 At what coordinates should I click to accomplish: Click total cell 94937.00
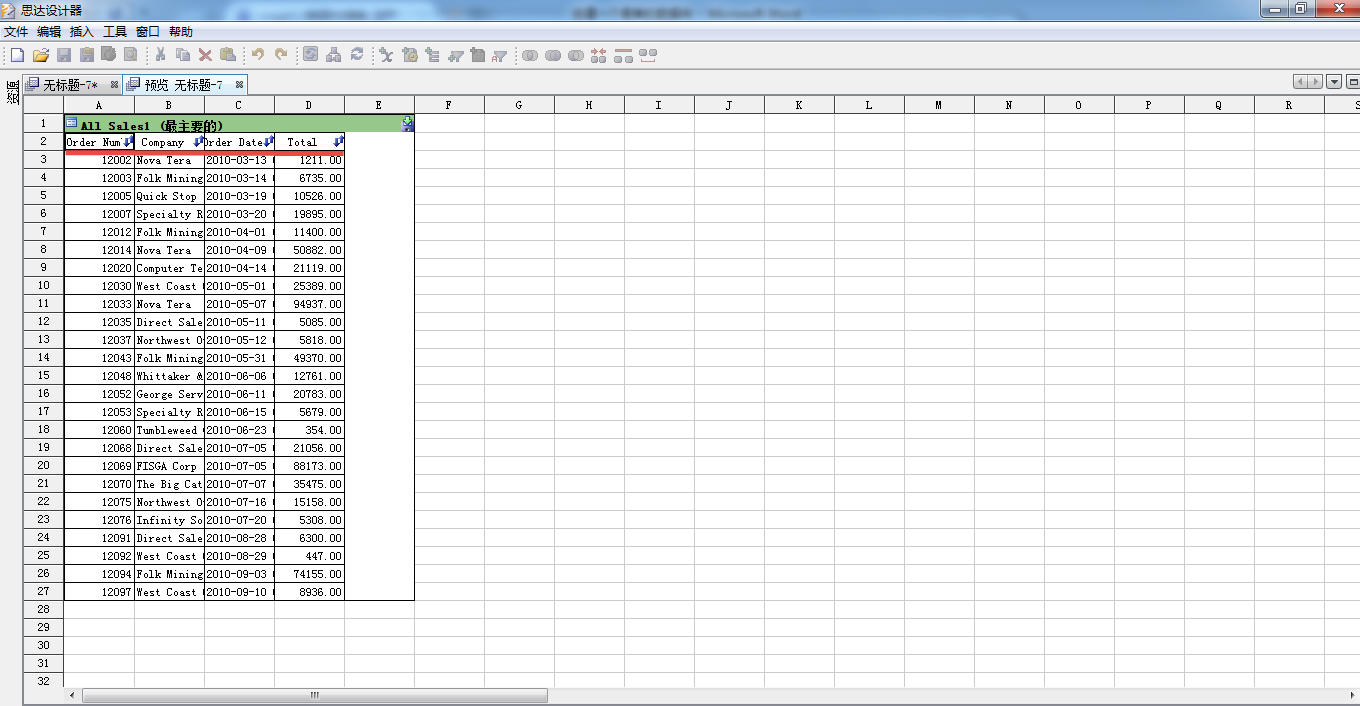click(309, 304)
